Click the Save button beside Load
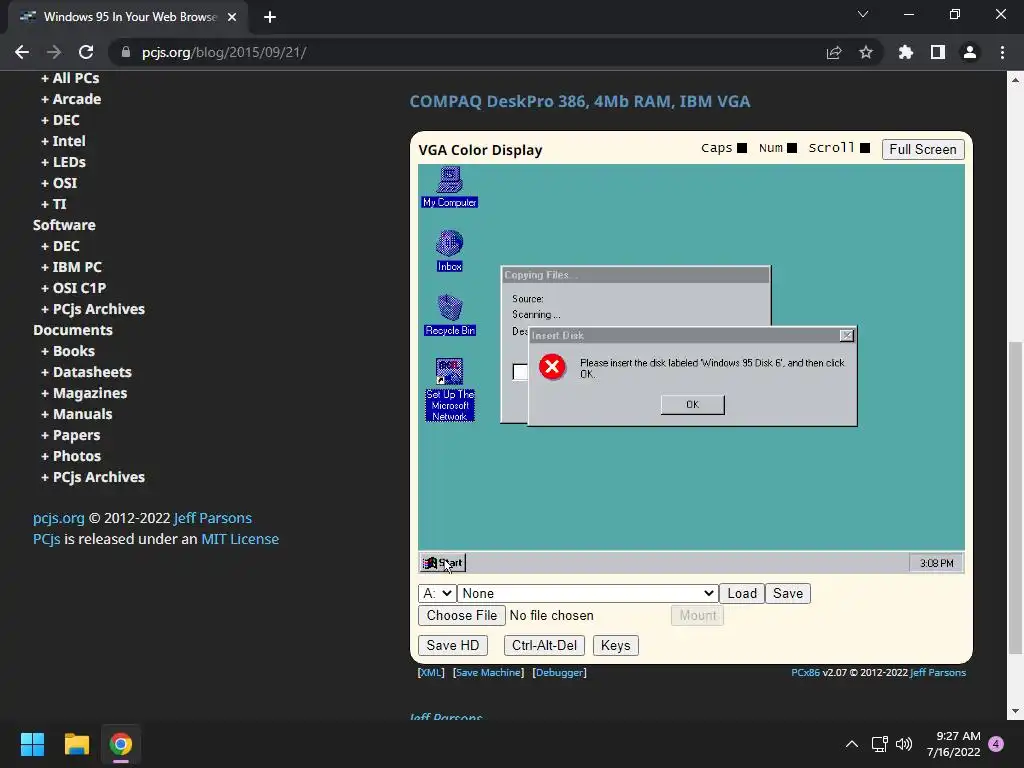The width and height of the screenshot is (1024, 768). [x=788, y=593]
